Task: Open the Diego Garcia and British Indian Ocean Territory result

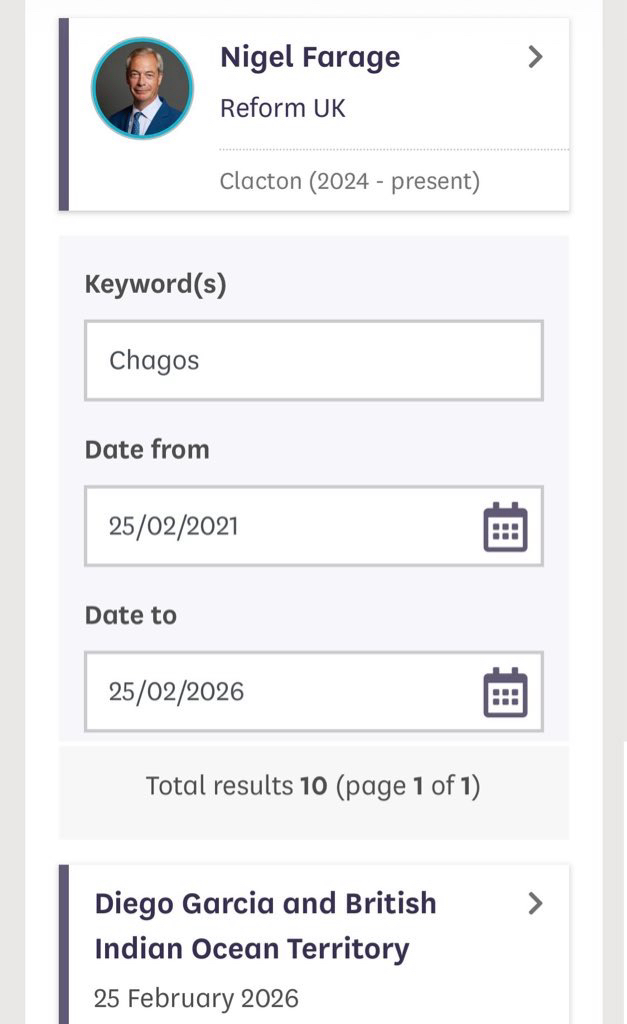Action: 266,925
